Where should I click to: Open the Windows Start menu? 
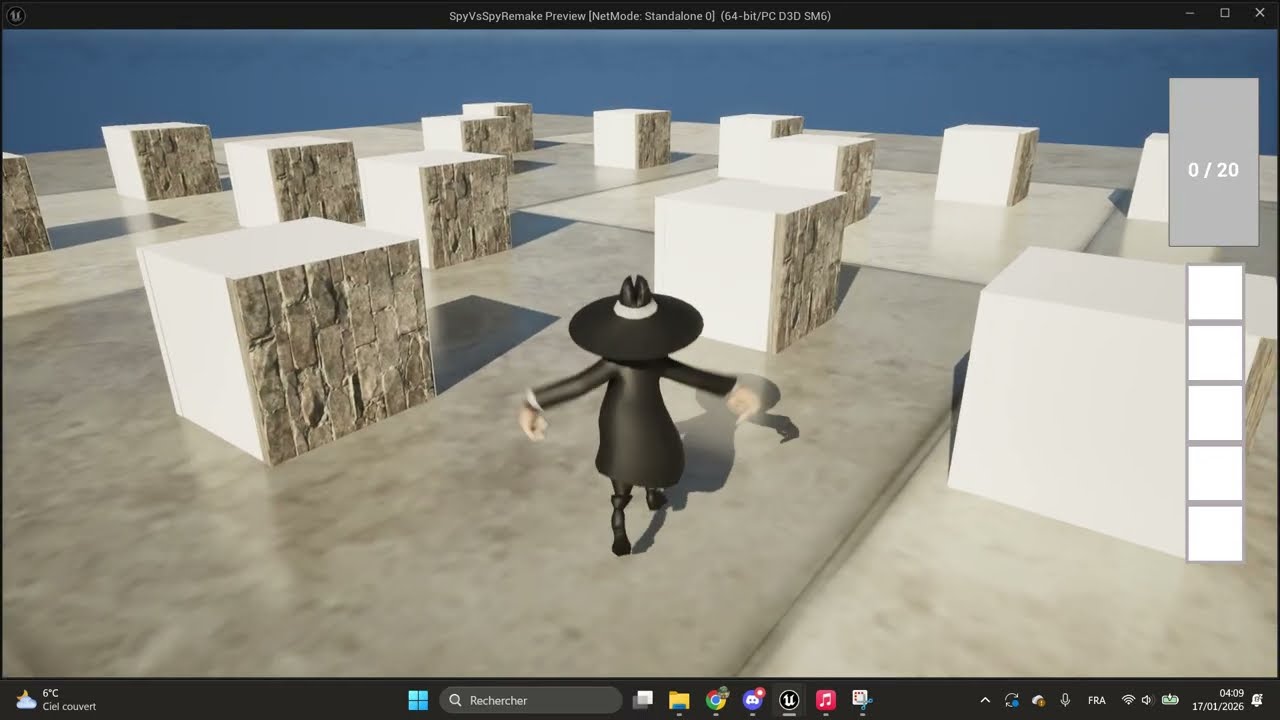418,700
